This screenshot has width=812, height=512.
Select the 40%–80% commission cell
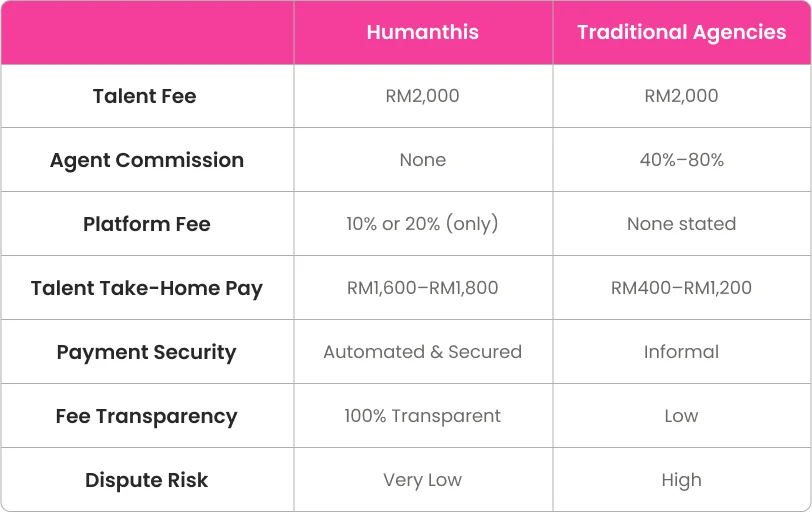pyautogui.click(x=681, y=160)
